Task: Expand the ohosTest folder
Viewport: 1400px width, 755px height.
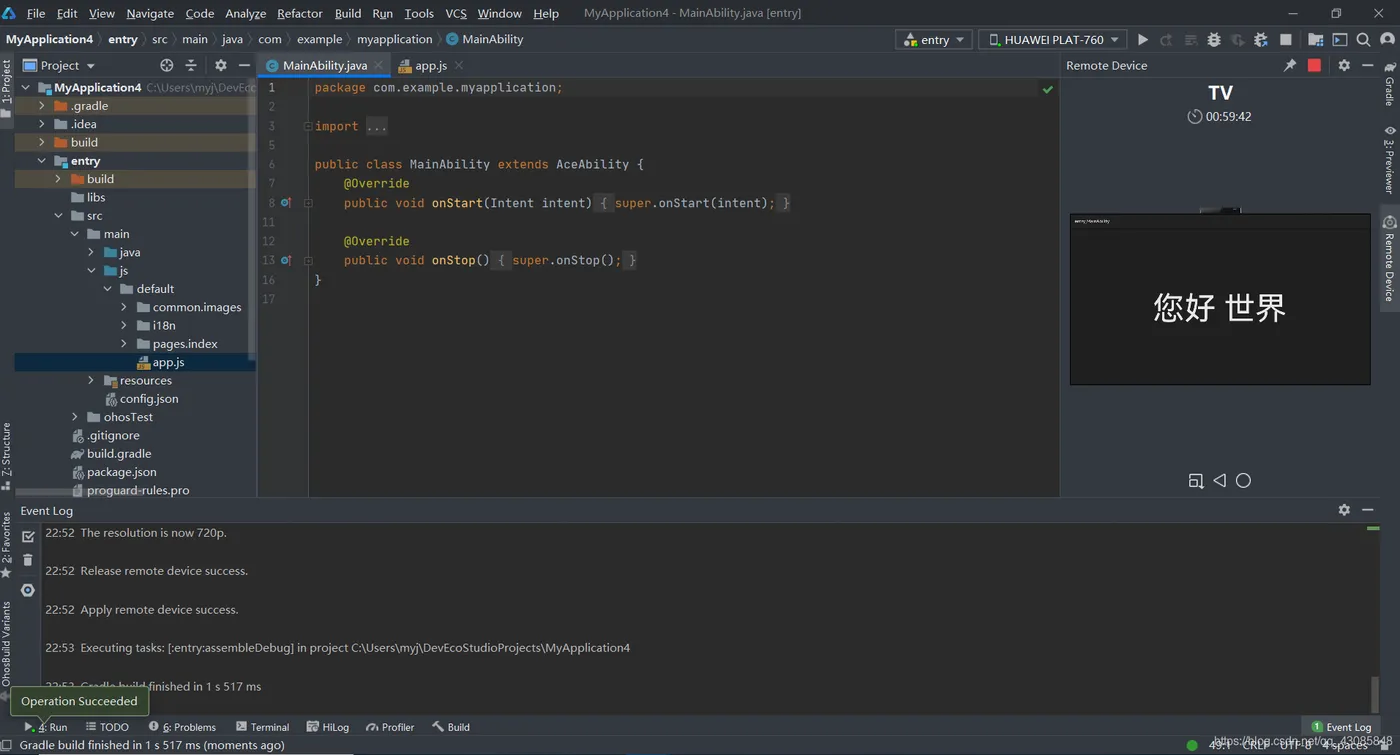Action: [75, 417]
